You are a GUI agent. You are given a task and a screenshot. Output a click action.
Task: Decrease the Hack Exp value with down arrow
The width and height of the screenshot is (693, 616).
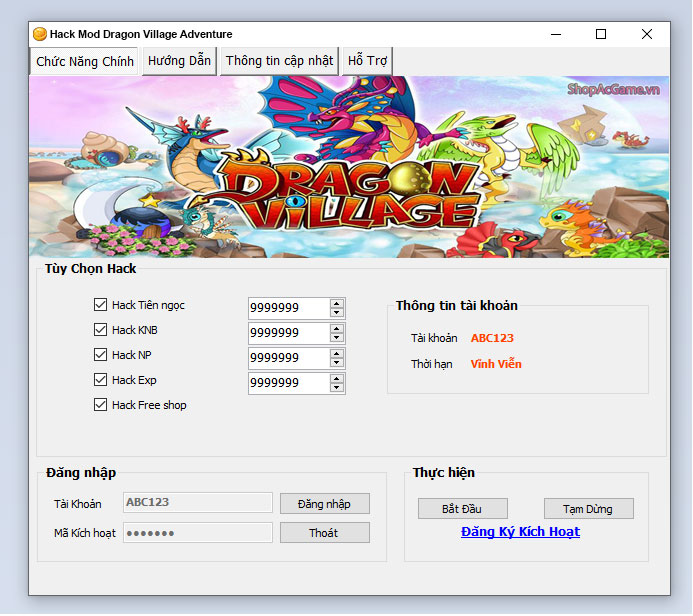pos(337,388)
